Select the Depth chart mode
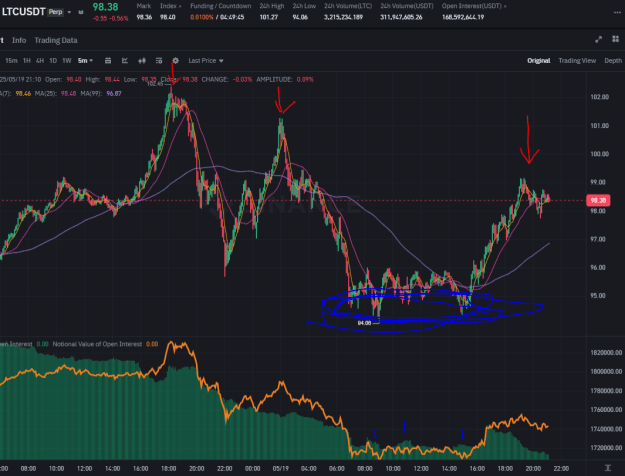Screen dimensions: 625x476 click(x=613, y=61)
